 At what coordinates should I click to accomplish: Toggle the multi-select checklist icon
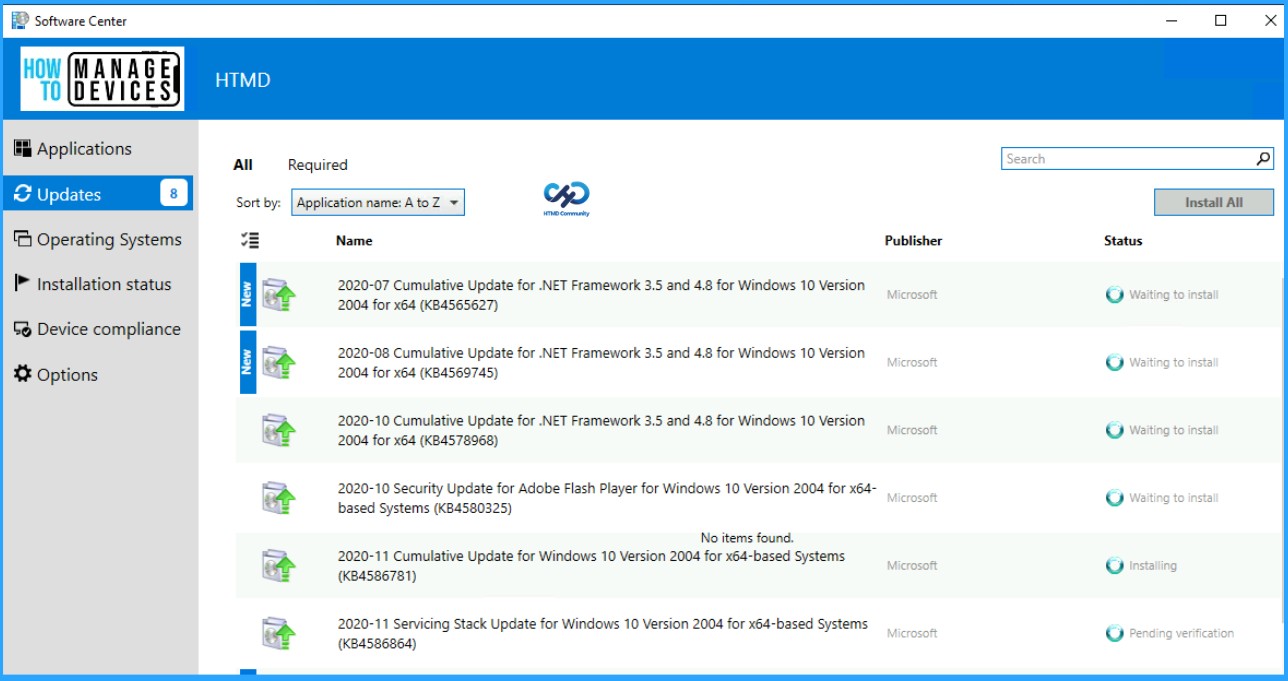point(250,240)
